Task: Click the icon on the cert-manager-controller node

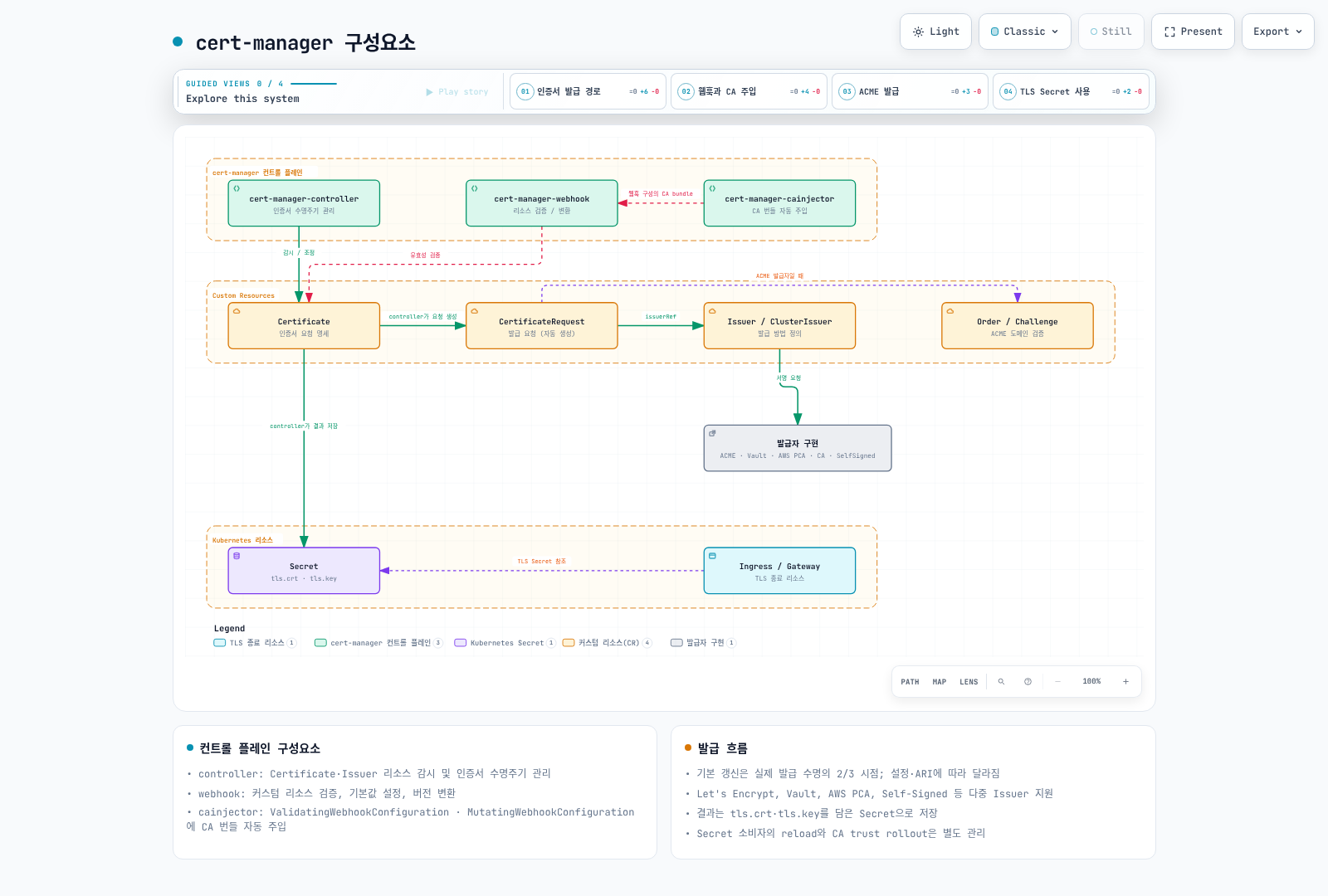Action: 237,188
